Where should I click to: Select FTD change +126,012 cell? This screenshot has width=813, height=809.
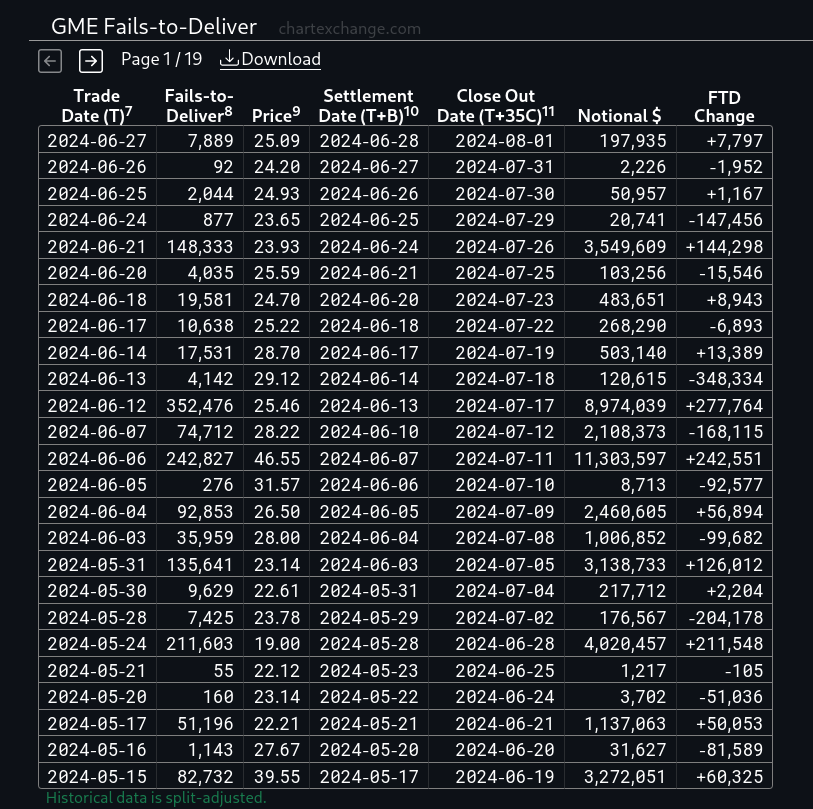(x=724, y=564)
